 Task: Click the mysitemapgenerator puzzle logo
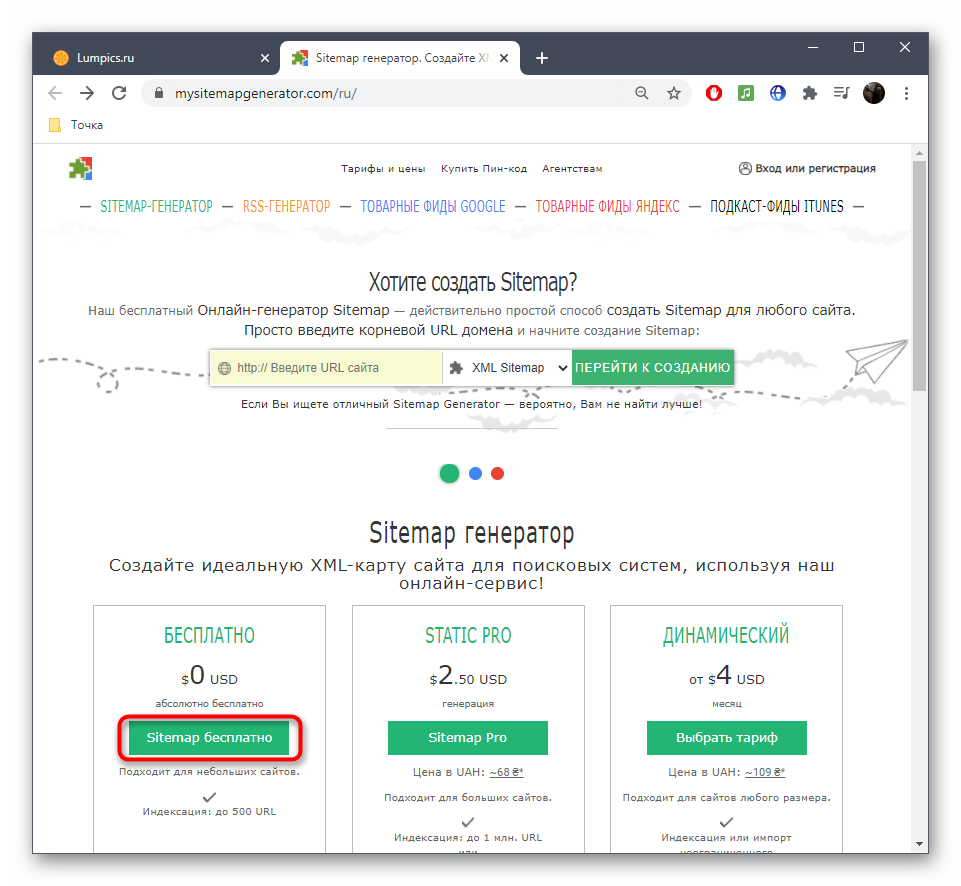pos(80,168)
